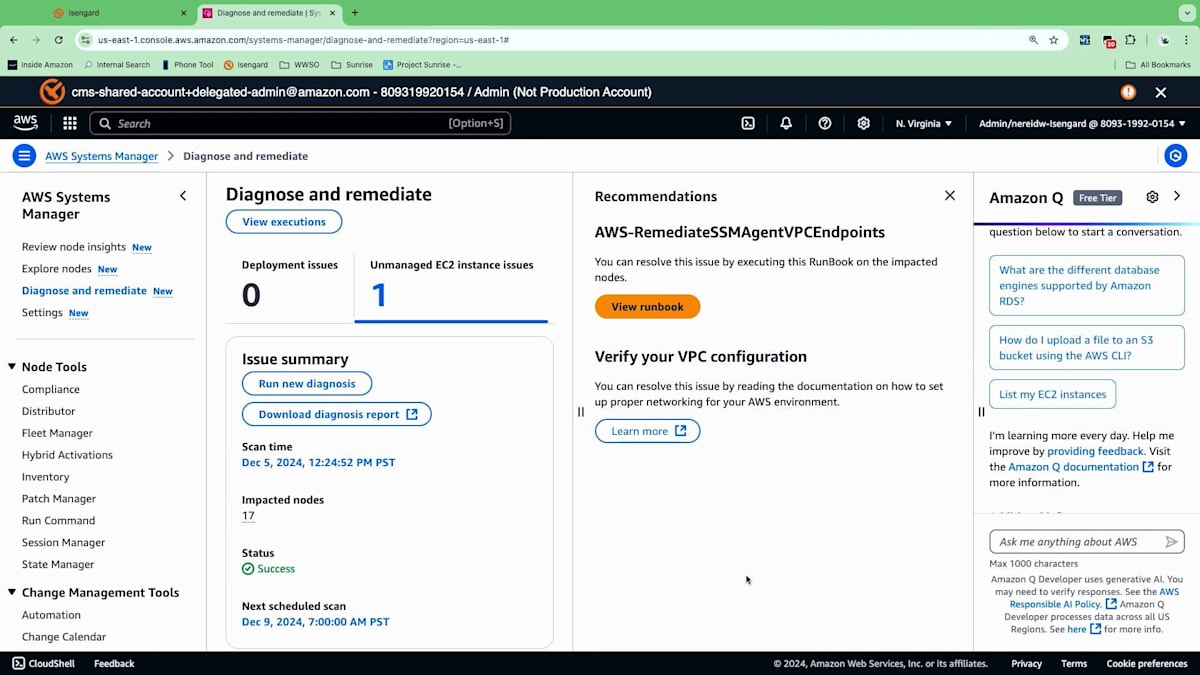Open browser zoom magnifier icon
The width and height of the screenshot is (1200, 675).
pos(1033,40)
